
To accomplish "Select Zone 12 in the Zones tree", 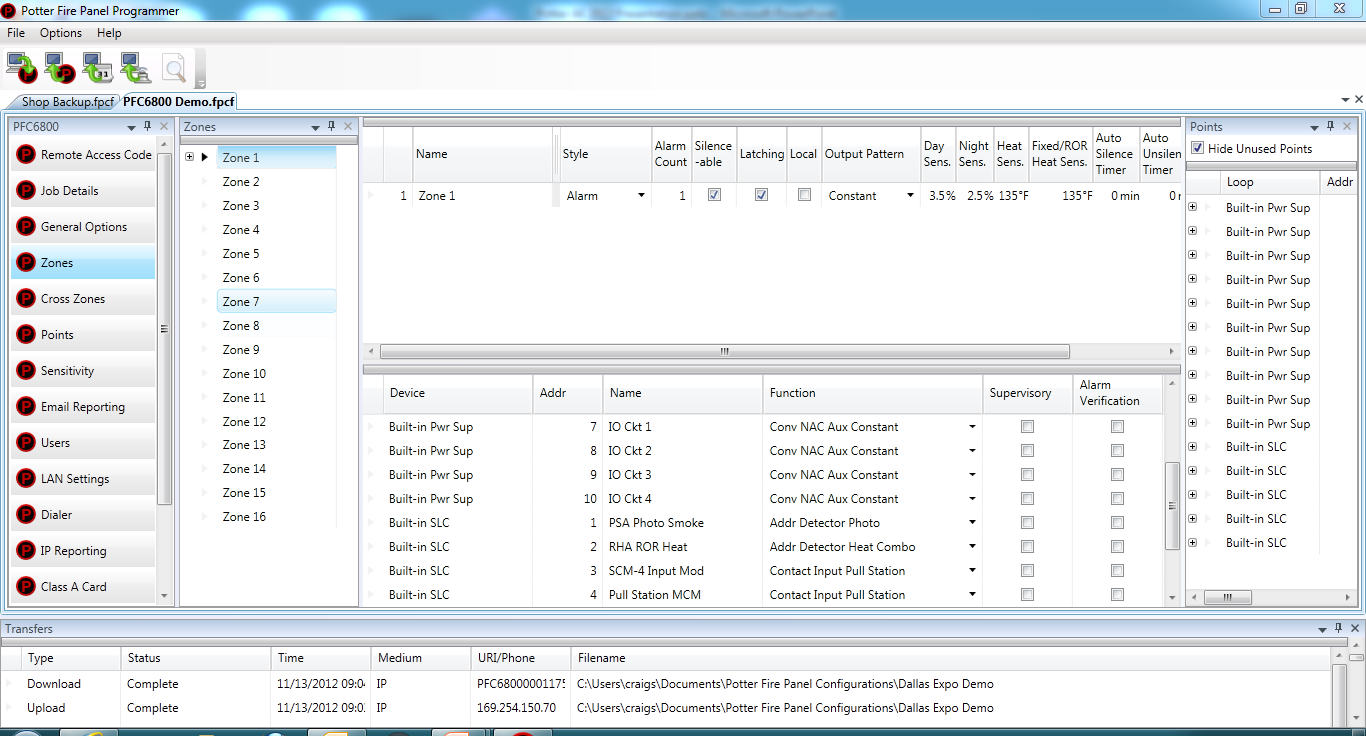I will [276, 422].
